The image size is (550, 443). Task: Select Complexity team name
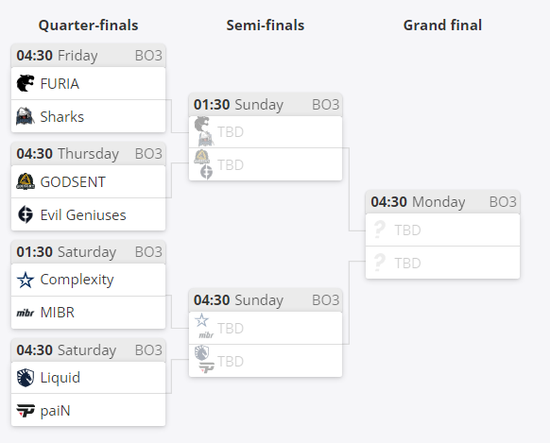[x=77, y=280]
